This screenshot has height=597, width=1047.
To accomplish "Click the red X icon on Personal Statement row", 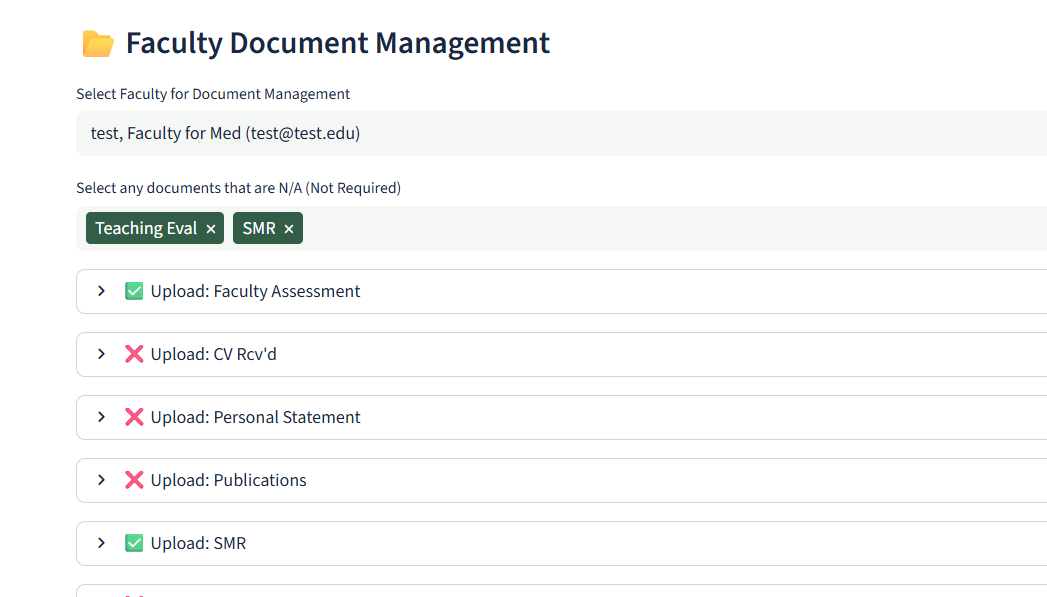I will coord(134,417).
